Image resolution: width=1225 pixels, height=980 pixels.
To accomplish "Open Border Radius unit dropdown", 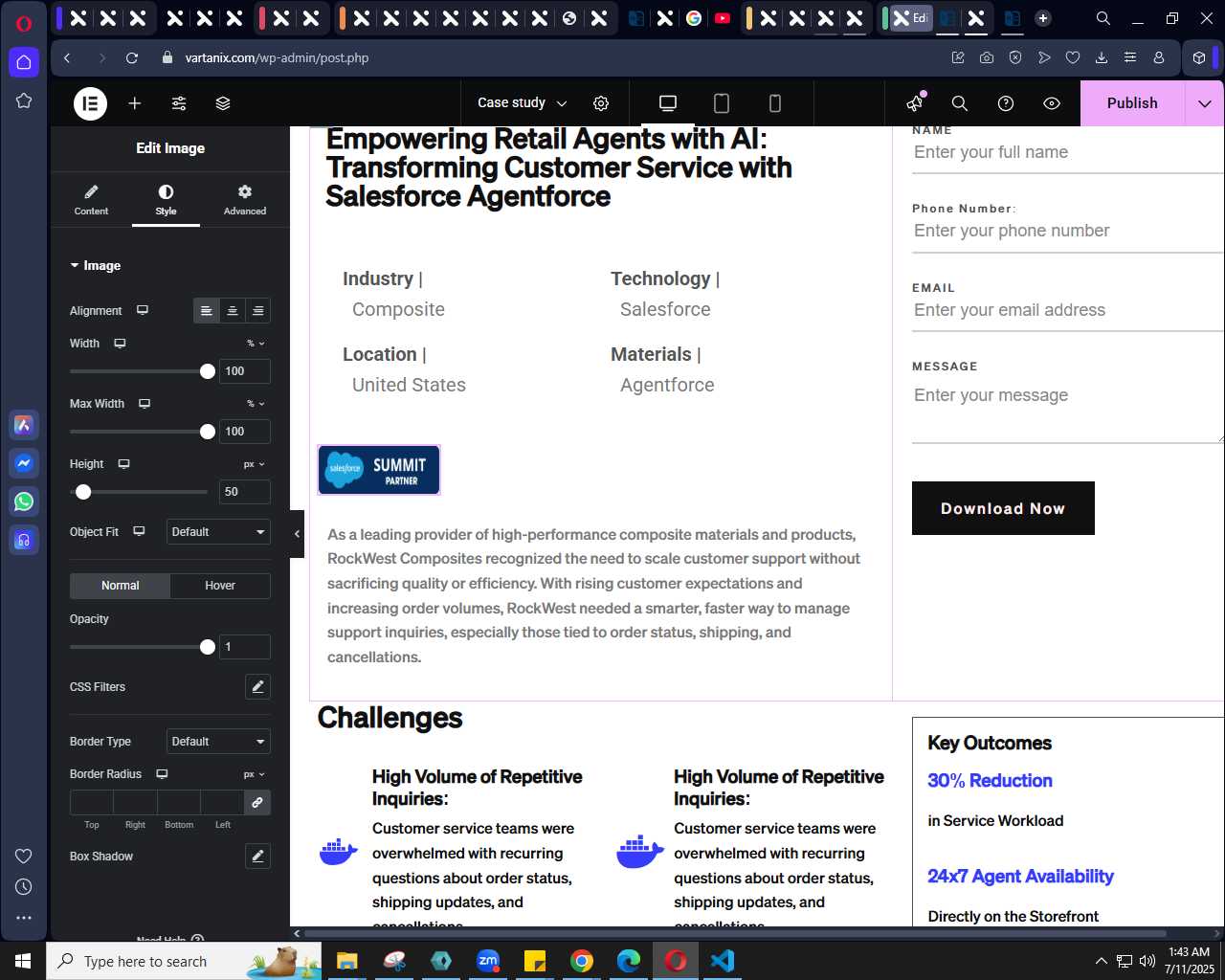I will 255,773.
